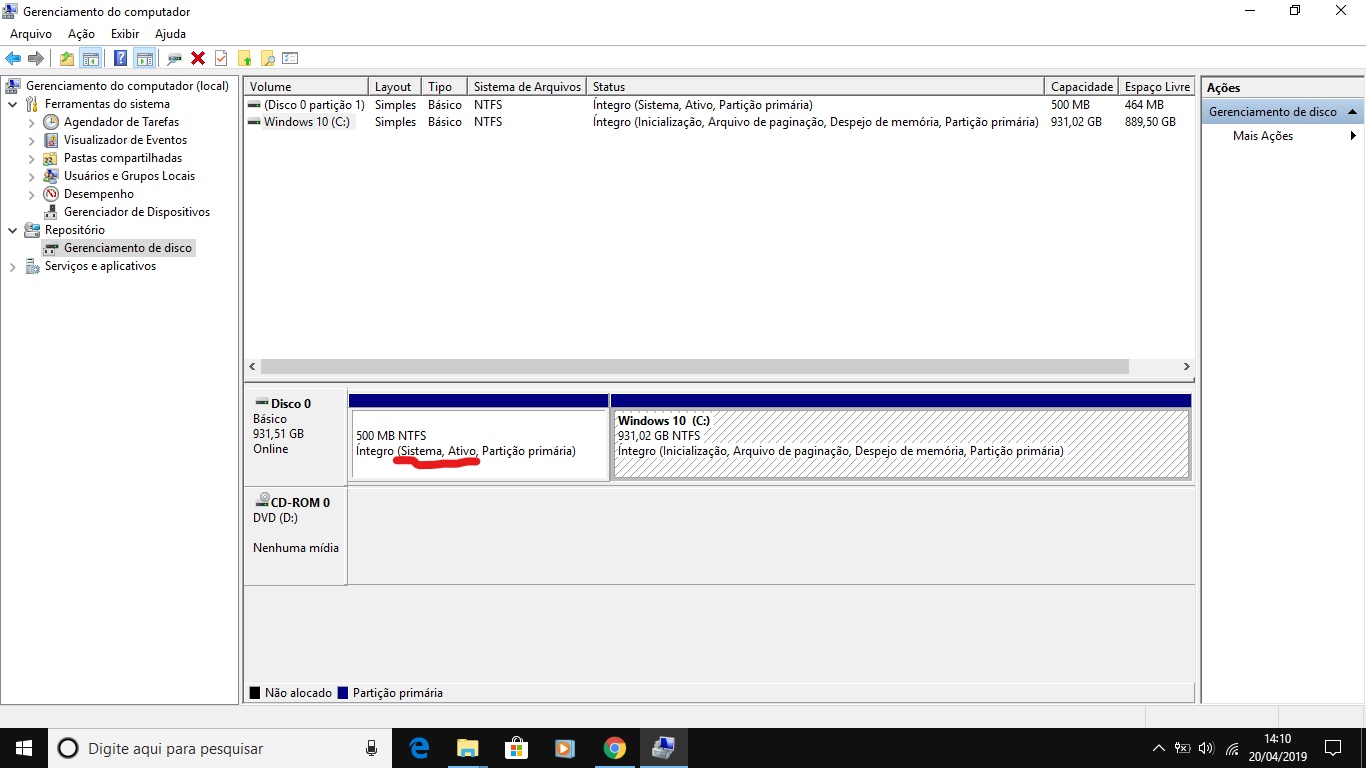Select Gerenciador de Dispositivos in tree
The height and width of the screenshot is (768, 1366).
click(137, 212)
